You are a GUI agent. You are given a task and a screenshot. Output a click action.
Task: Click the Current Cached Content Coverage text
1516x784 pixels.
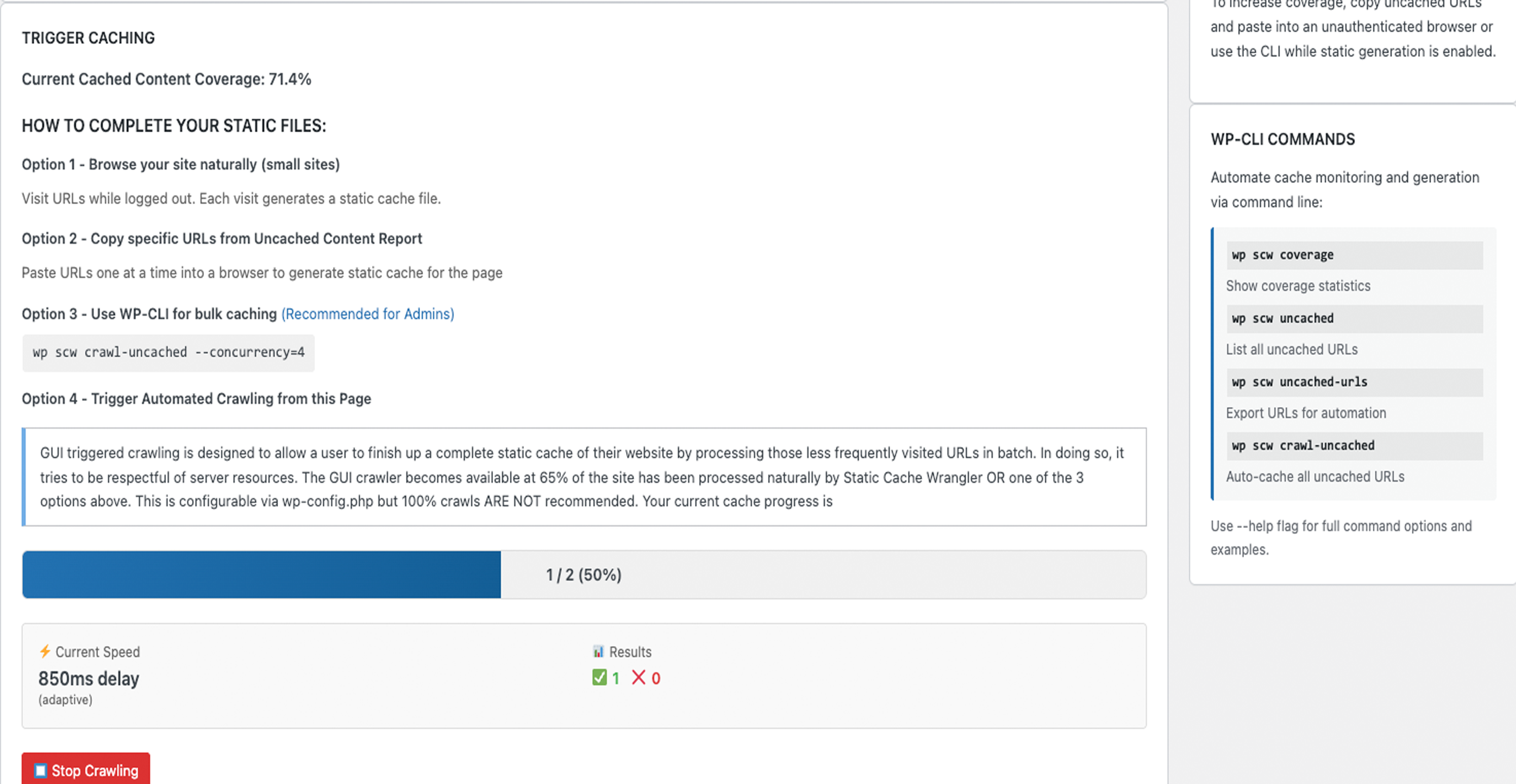click(167, 79)
